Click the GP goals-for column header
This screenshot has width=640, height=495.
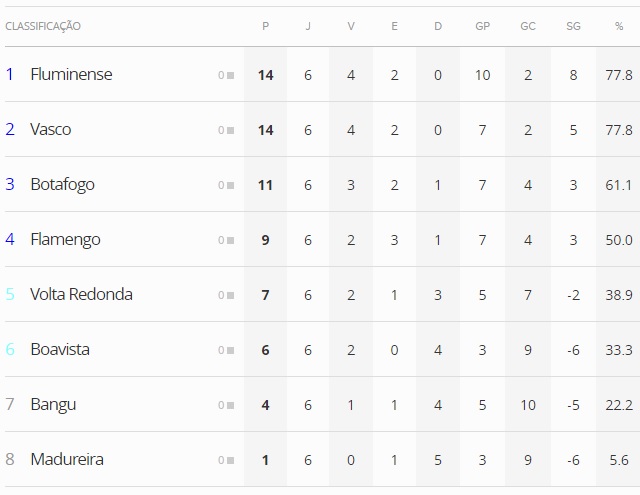482,27
